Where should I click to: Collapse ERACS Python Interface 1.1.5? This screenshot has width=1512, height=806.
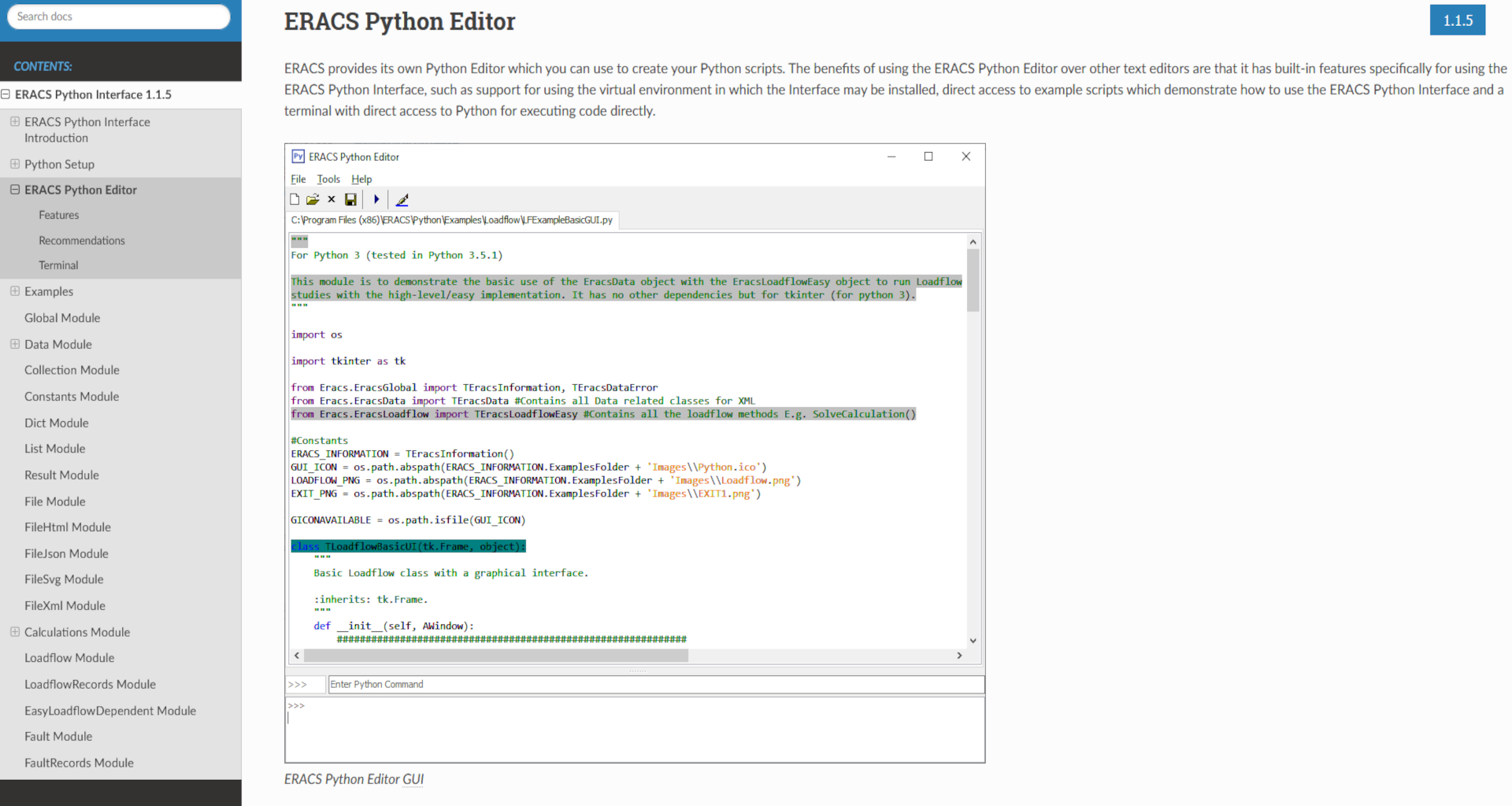[x=6, y=94]
